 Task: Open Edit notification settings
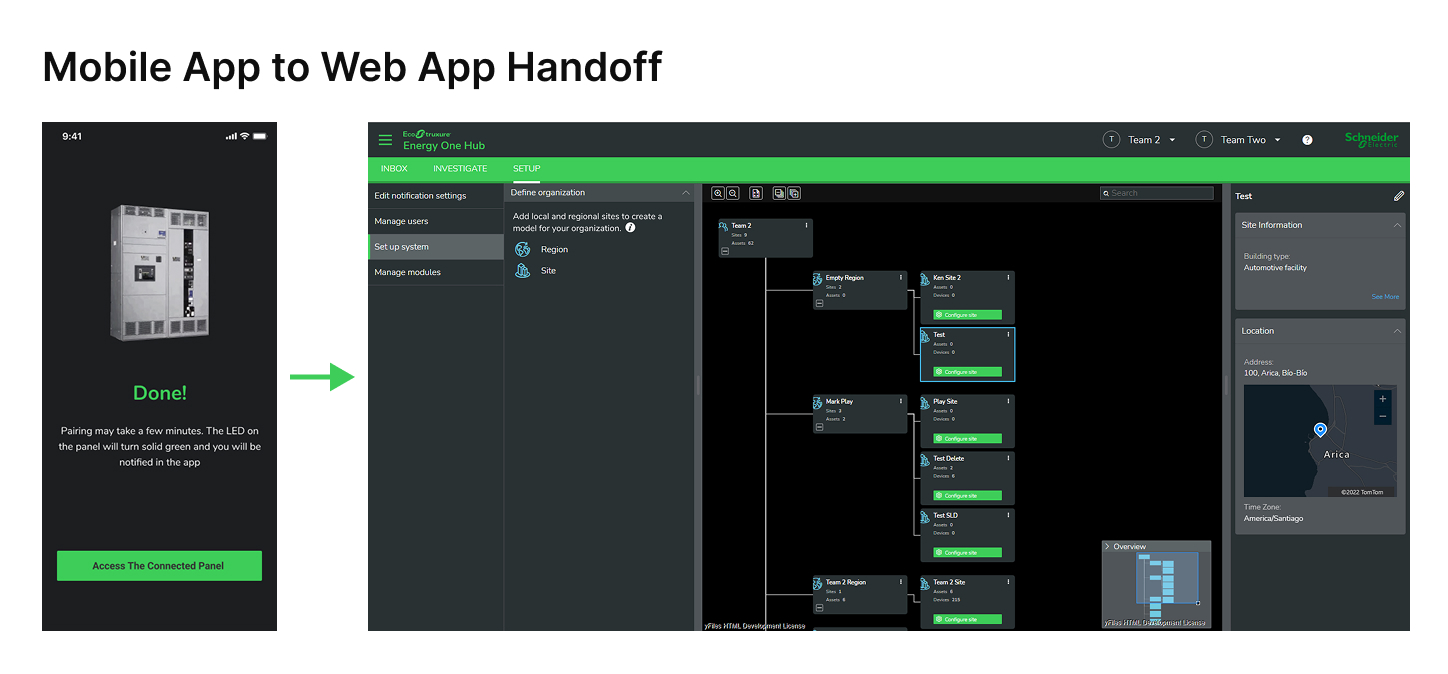436,196
